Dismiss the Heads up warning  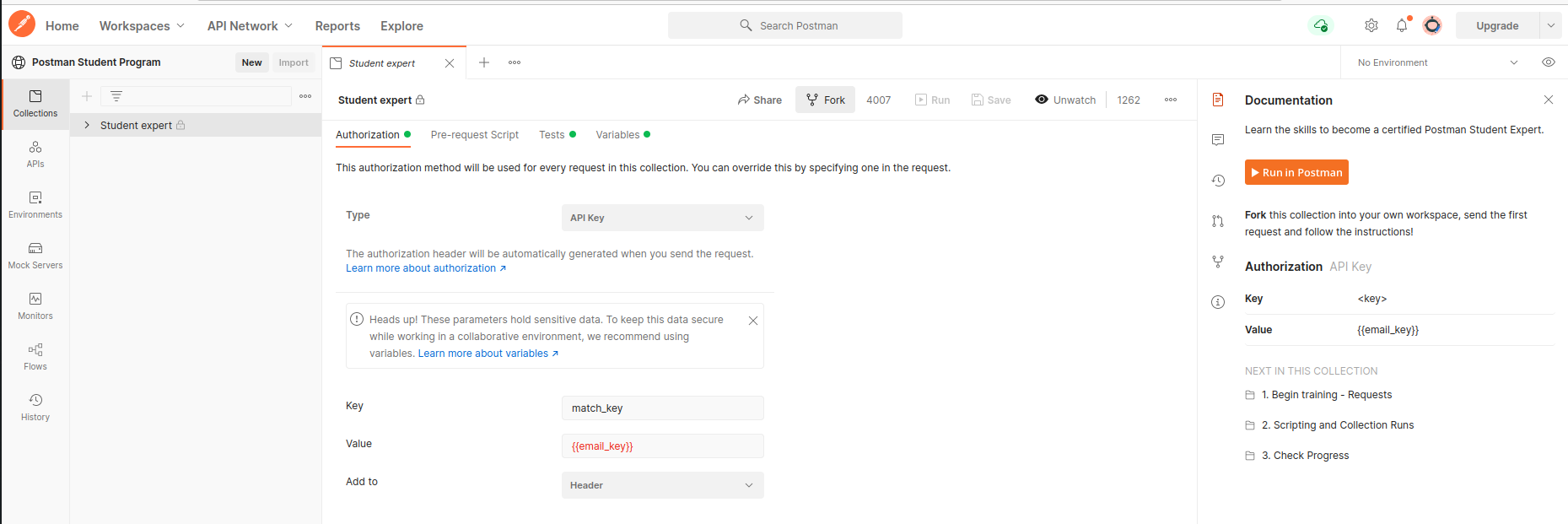point(753,321)
